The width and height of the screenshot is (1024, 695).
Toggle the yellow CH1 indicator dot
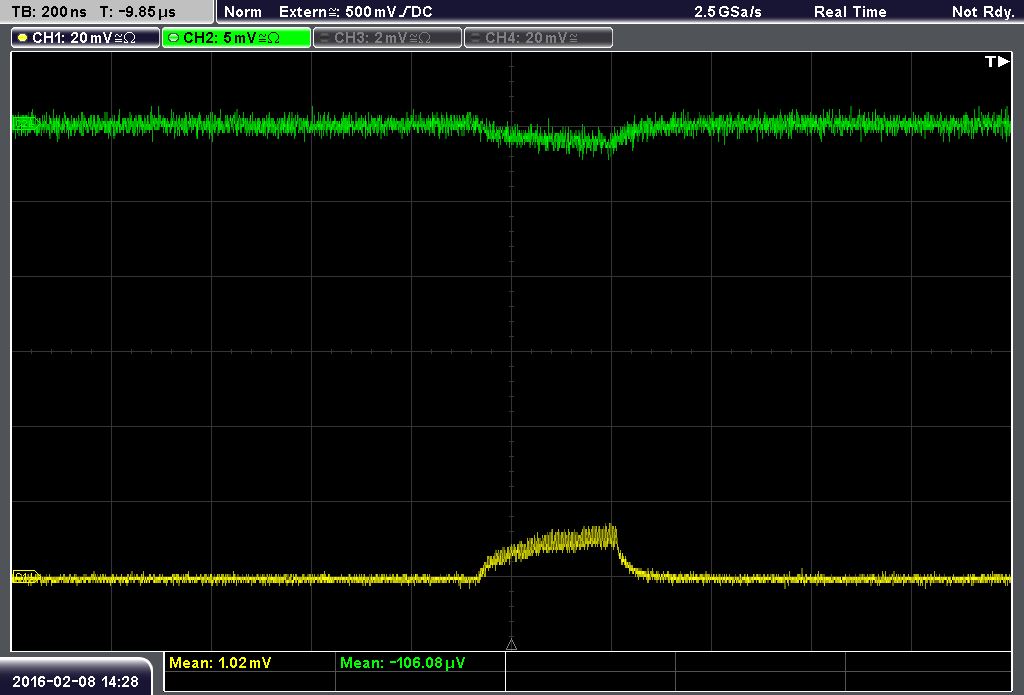click(x=23, y=38)
